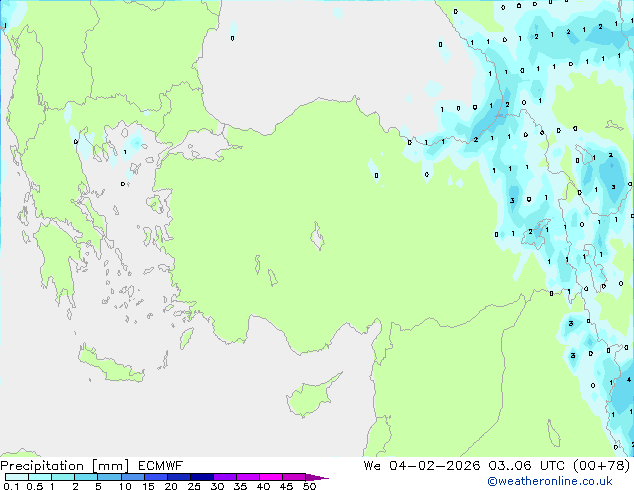Click the '45' legend value
The width and height of the screenshot is (634, 490).
click(x=286, y=486)
